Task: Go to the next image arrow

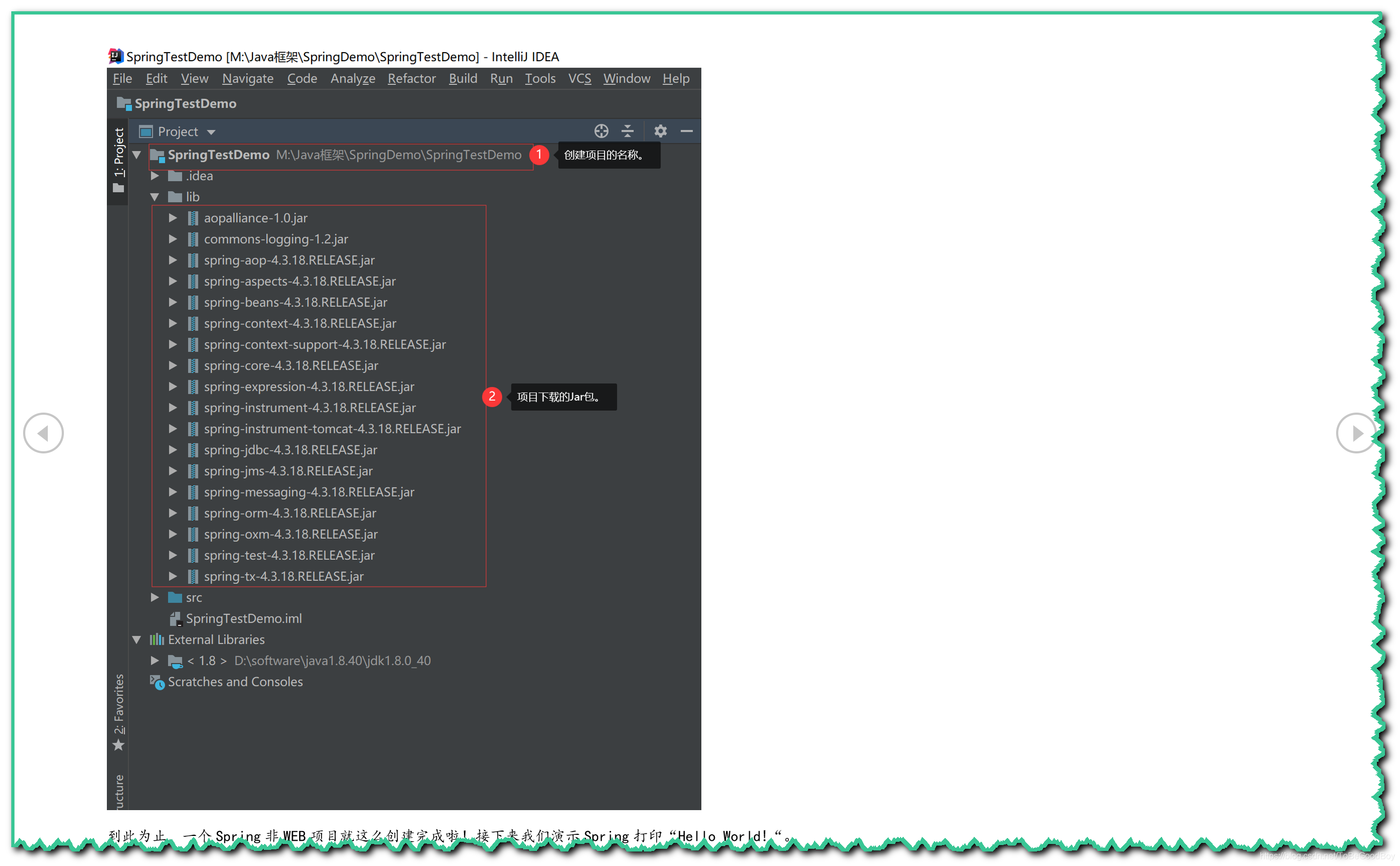Action: click(x=1356, y=433)
